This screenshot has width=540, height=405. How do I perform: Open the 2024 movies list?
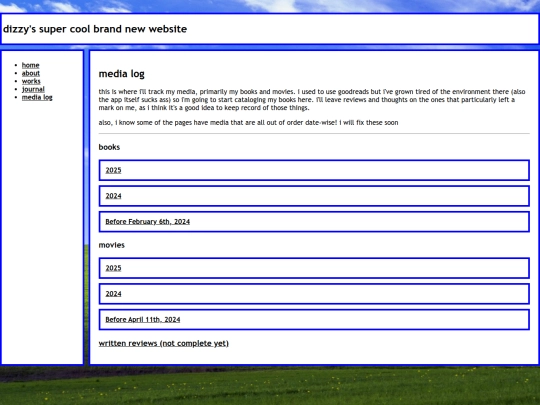point(113,294)
